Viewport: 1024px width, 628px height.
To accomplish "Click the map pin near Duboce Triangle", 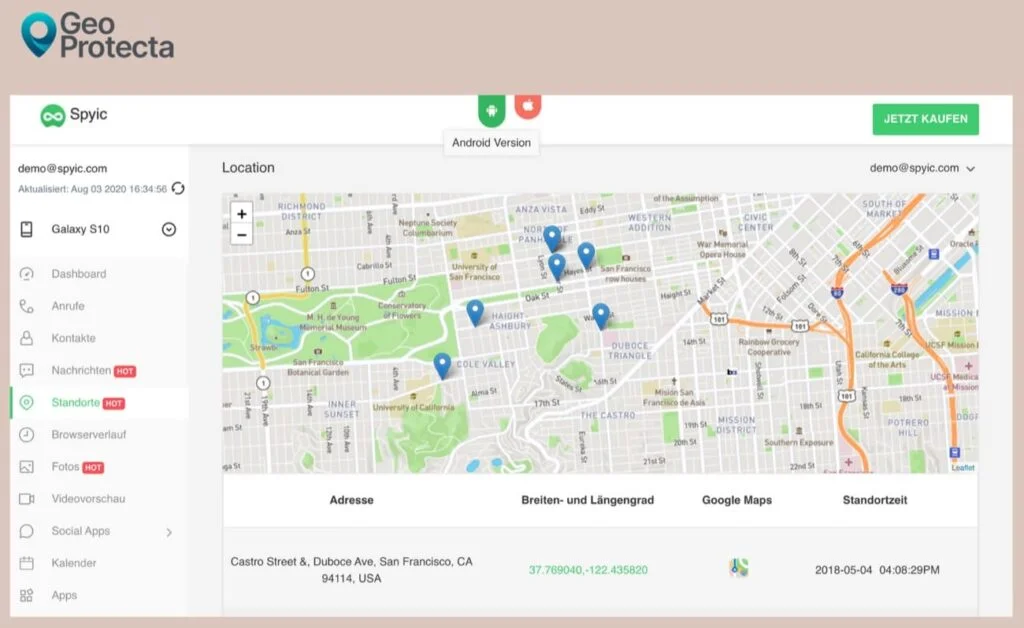I will pos(600,316).
